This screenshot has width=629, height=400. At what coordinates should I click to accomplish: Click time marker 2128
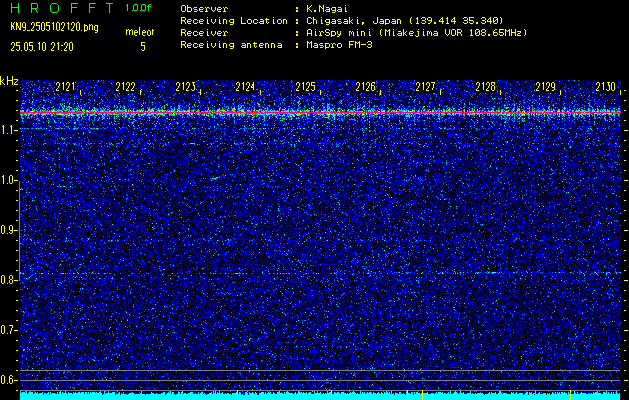485,87
